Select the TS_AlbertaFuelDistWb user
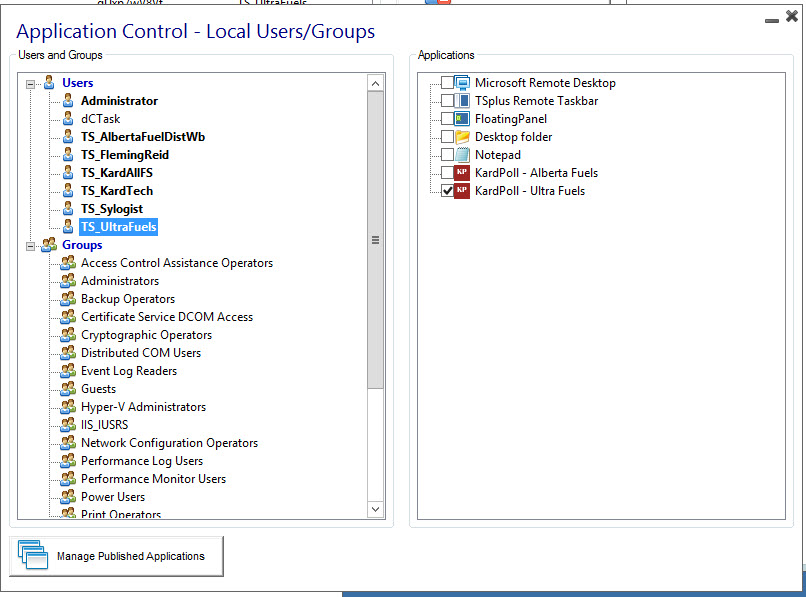This screenshot has width=806, height=597. (143, 137)
